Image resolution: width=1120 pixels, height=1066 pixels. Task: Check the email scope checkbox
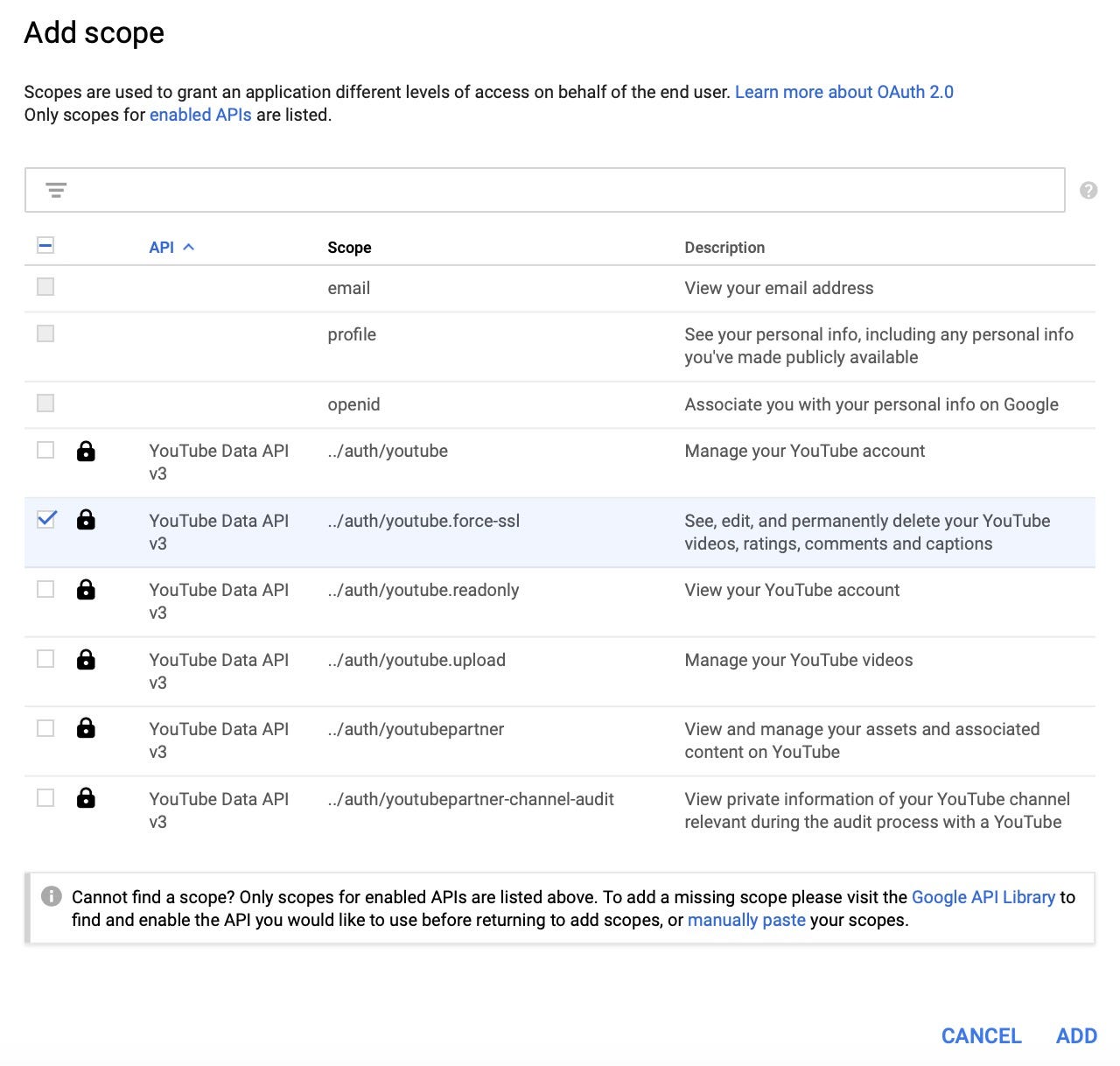(45, 287)
